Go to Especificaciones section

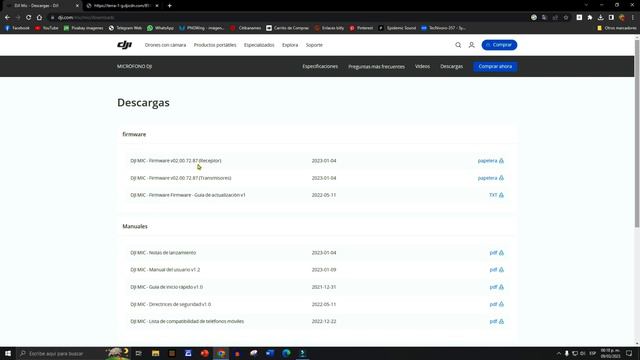pos(320,67)
